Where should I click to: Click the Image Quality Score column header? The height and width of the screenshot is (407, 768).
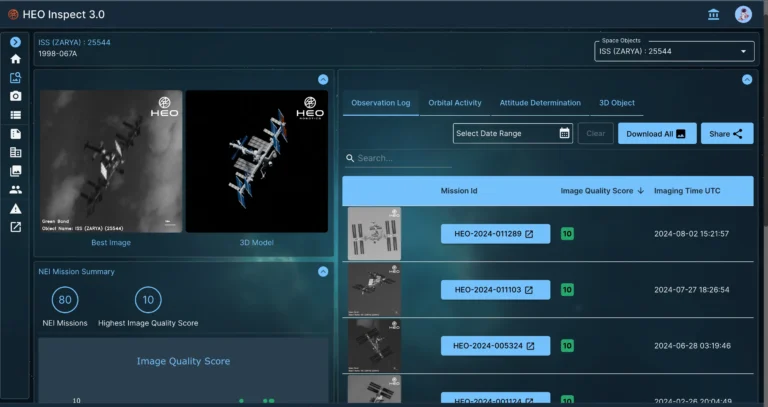[x=597, y=191]
